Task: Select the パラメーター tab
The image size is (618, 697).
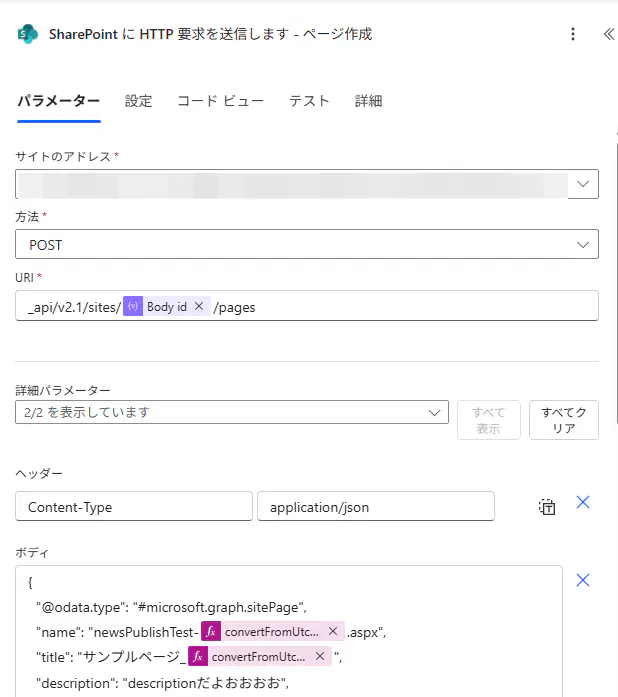Action: click(59, 101)
